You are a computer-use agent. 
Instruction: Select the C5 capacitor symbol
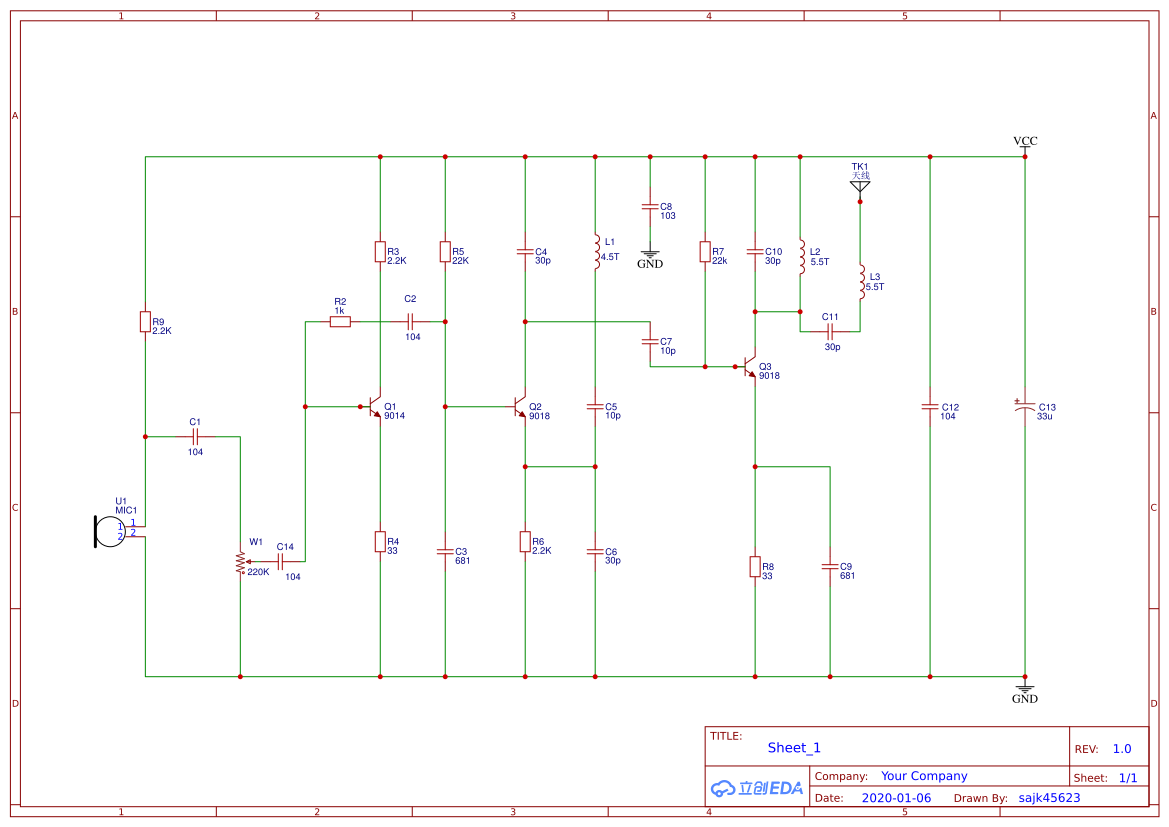(595, 407)
